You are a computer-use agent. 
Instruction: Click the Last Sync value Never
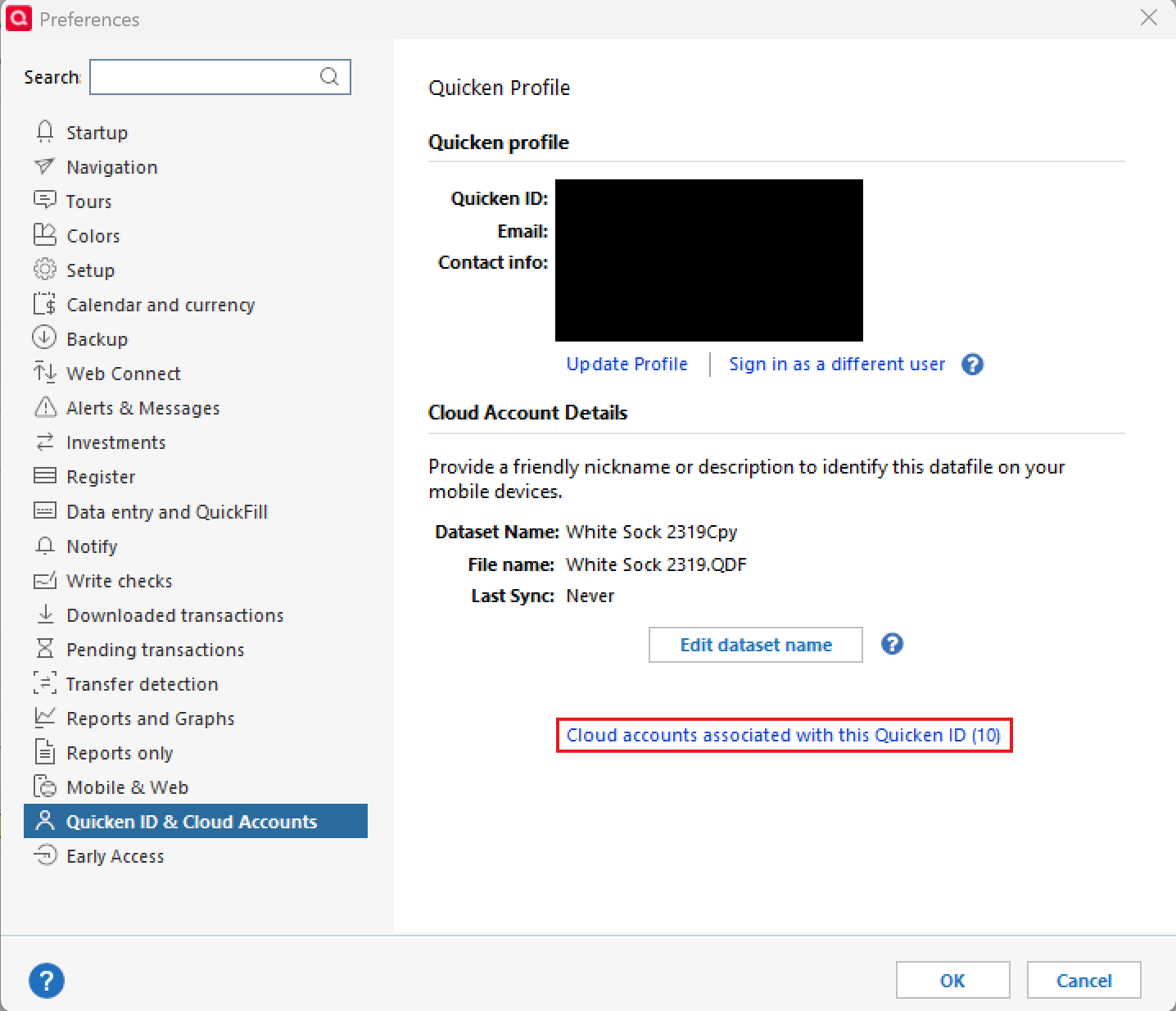(590, 596)
